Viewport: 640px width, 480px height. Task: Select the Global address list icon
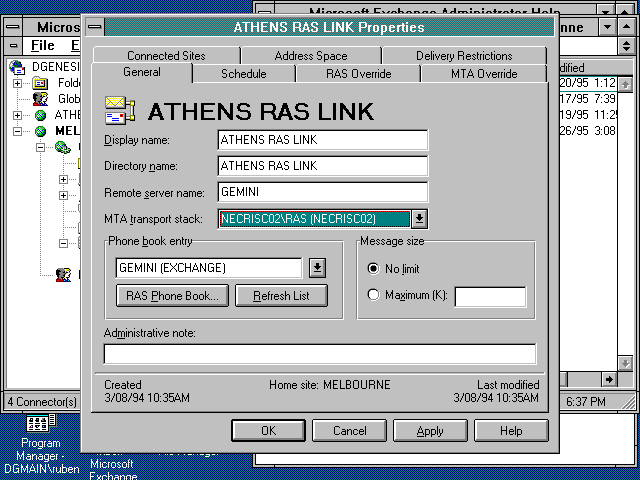pyautogui.click(x=40, y=99)
